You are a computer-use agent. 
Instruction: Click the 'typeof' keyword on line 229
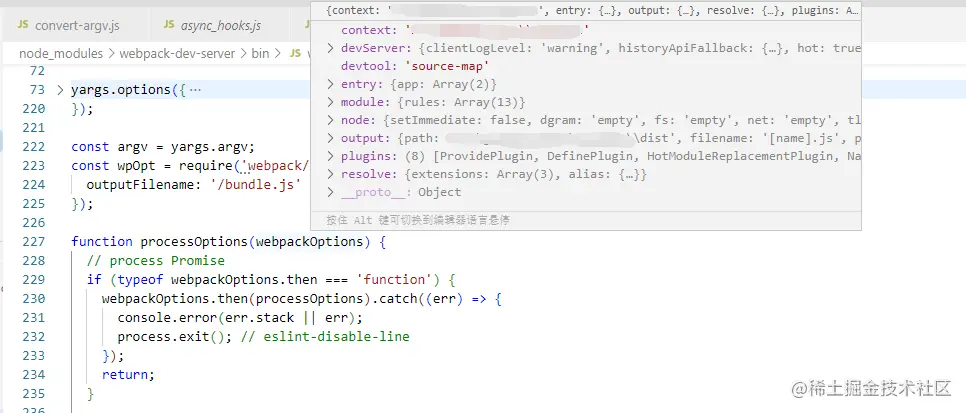pyautogui.click(x=140, y=280)
